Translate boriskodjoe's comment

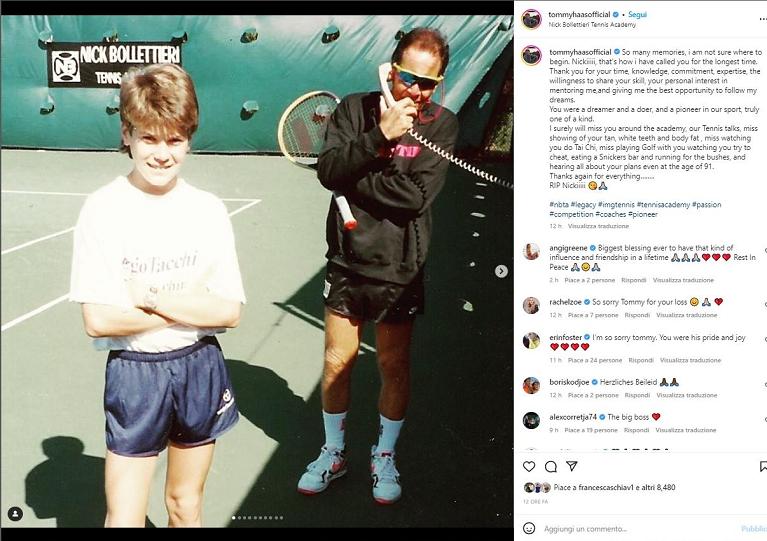tap(687, 395)
